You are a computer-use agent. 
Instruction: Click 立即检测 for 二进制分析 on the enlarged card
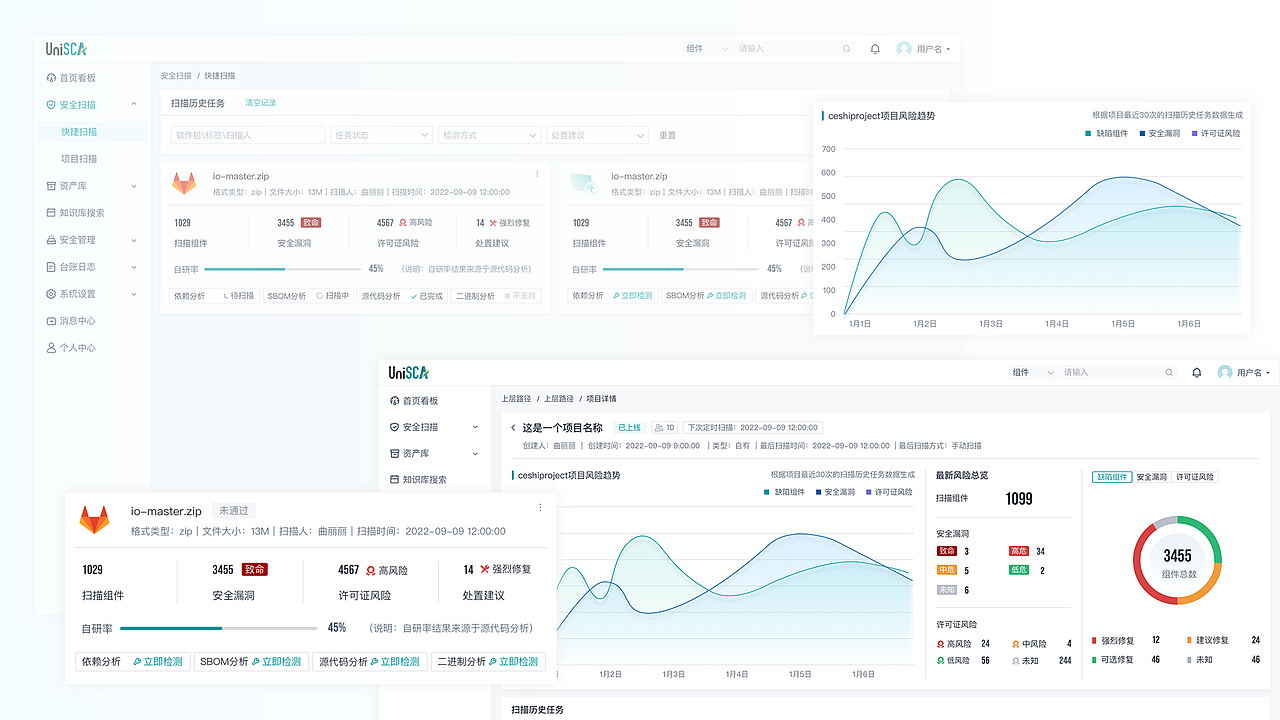514,662
